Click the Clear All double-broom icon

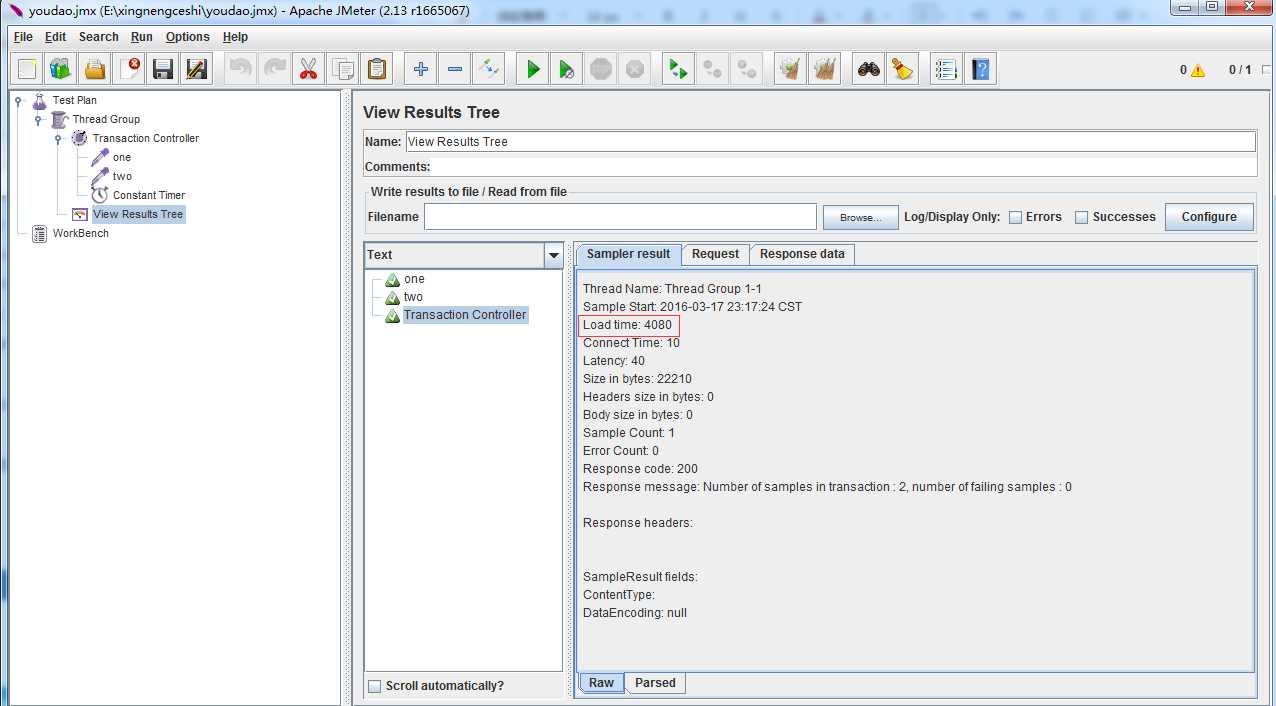tap(824, 69)
